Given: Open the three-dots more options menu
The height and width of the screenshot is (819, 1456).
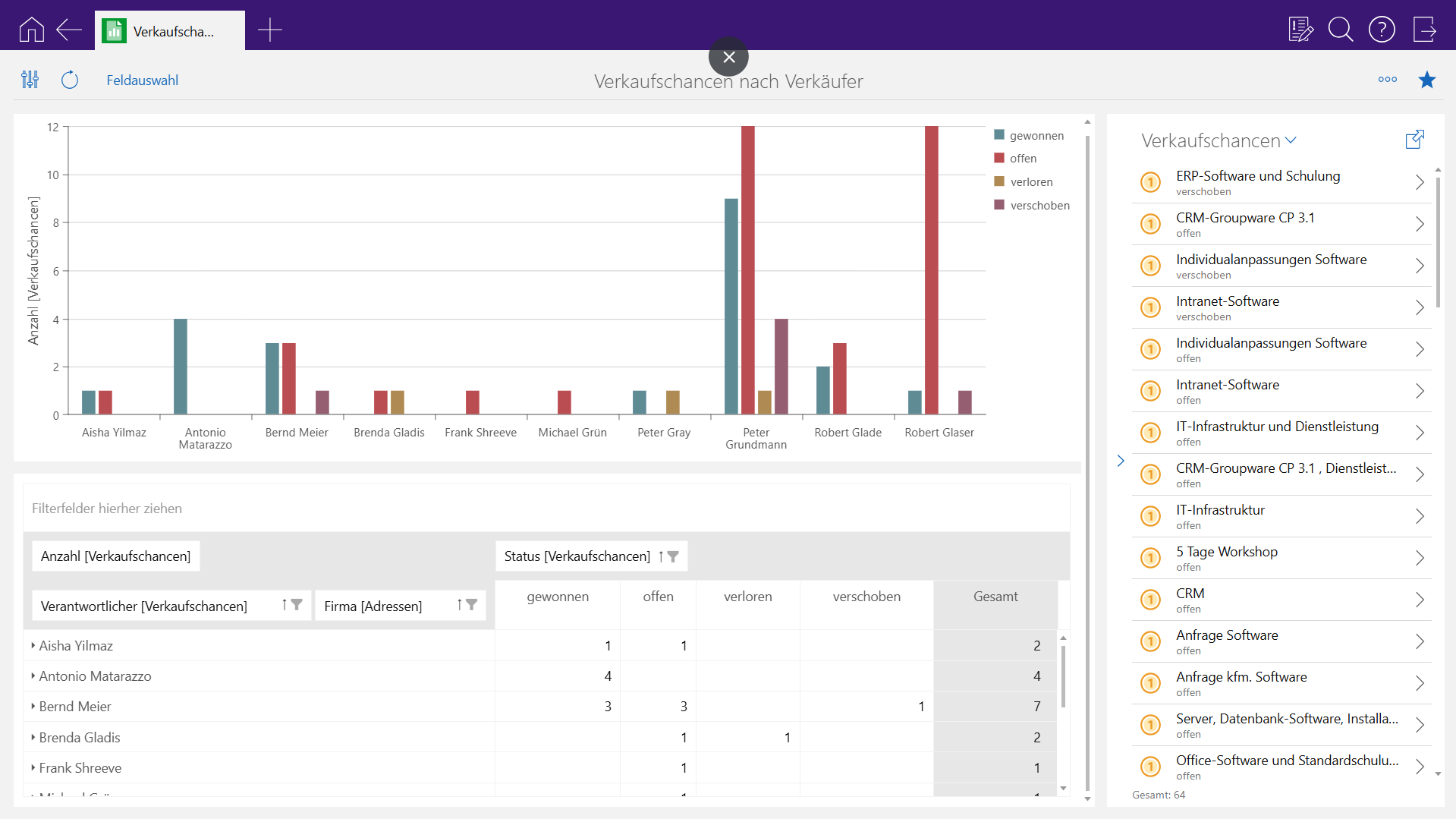Looking at the screenshot, I should pos(1388,80).
